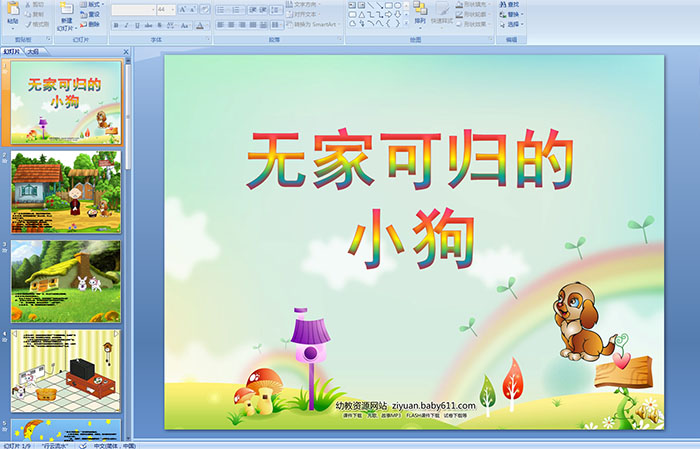700x449 pixels.
Task: Toggle underline formatting
Action: 135,25
